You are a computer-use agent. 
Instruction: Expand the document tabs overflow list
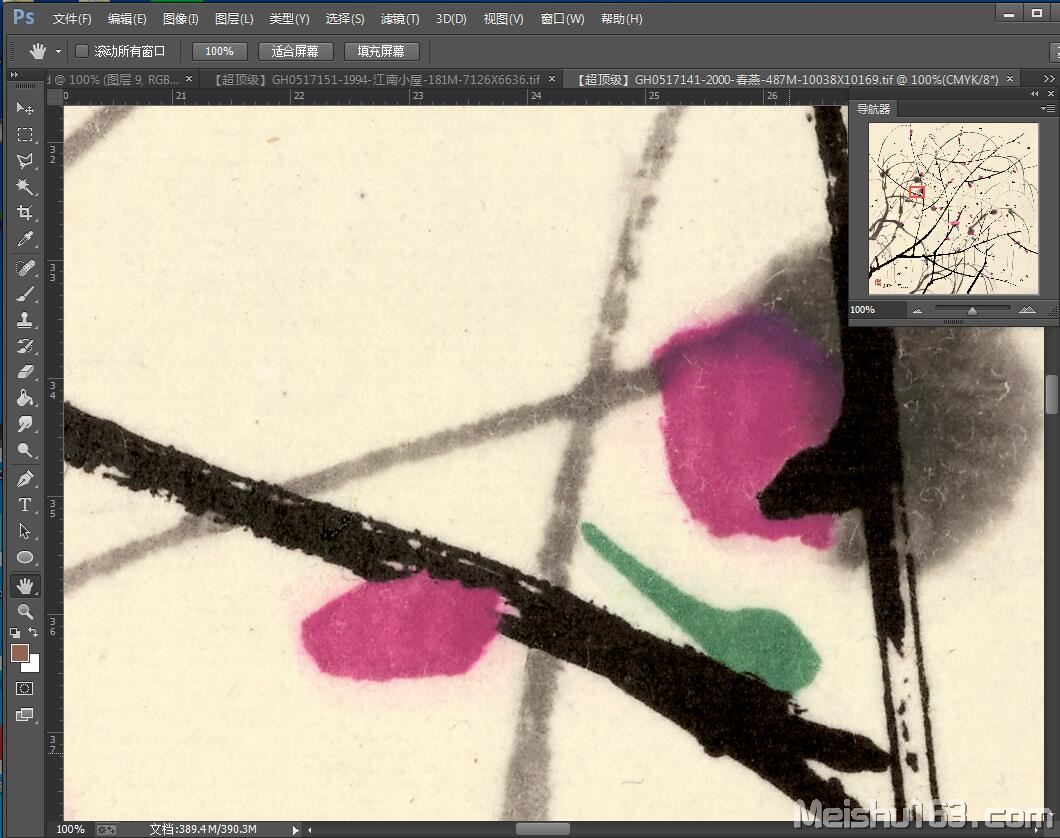(x=1049, y=80)
